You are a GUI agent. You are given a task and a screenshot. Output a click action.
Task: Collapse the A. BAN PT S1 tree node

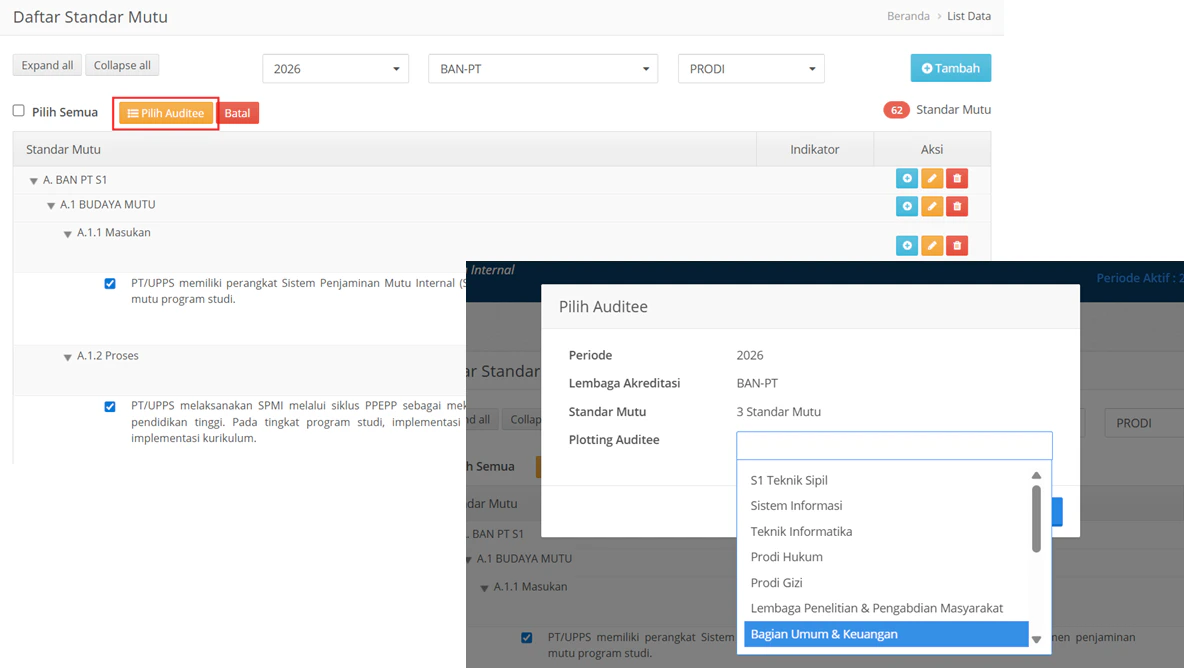[x=33, y=181]
